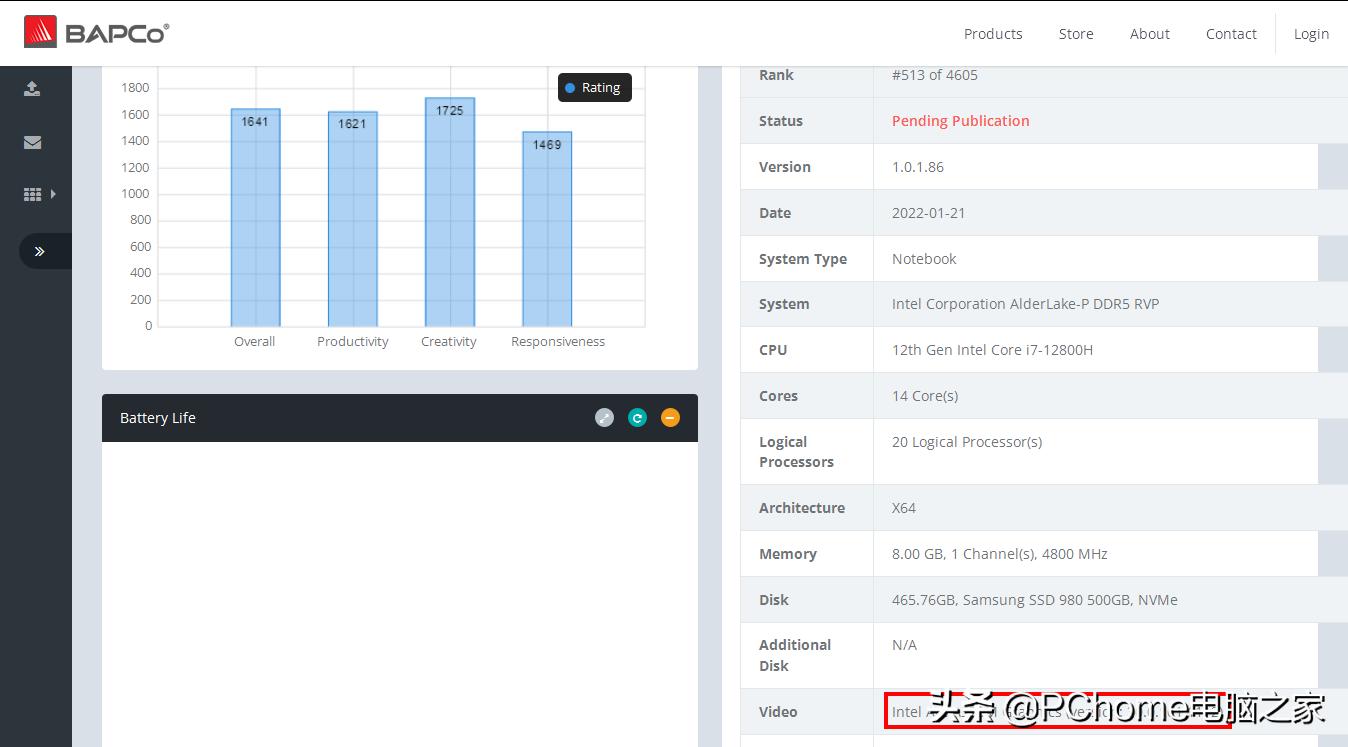Toggle the Rating series visibility in the chart legend

pos(595,87)
